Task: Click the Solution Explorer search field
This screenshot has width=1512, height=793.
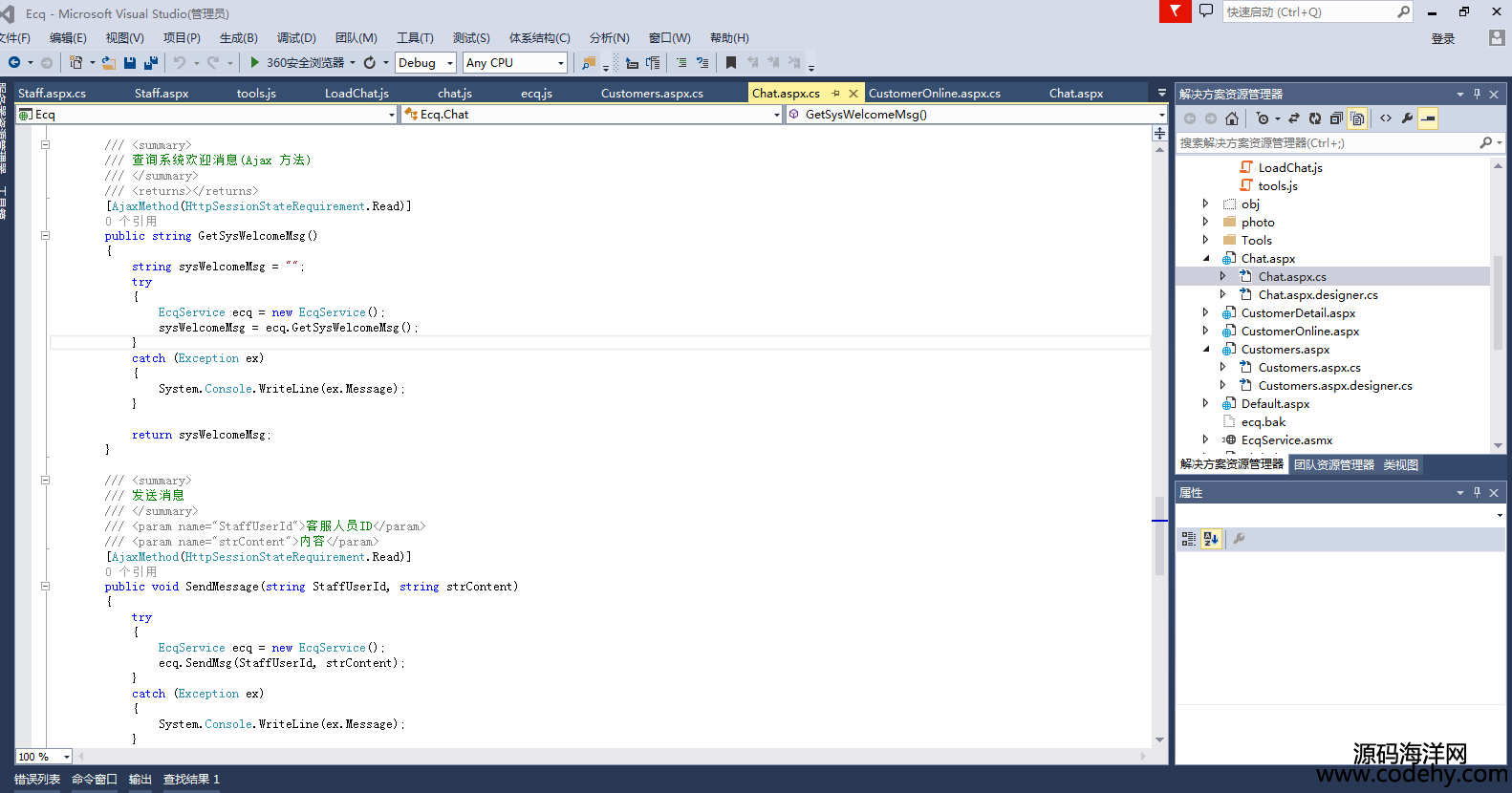Action: [1340, 142]
